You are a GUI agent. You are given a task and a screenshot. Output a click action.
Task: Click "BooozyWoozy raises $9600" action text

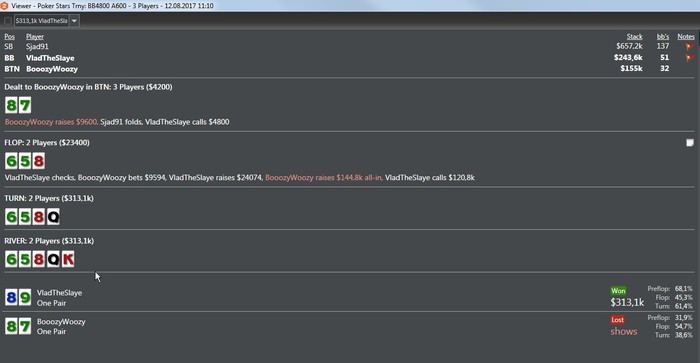pos(51,122)
